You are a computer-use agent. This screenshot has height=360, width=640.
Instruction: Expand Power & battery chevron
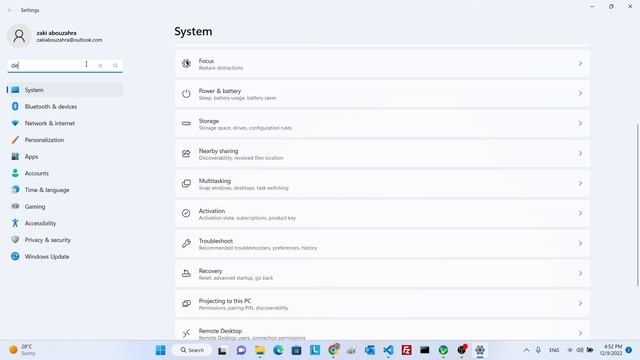(580, 93)
